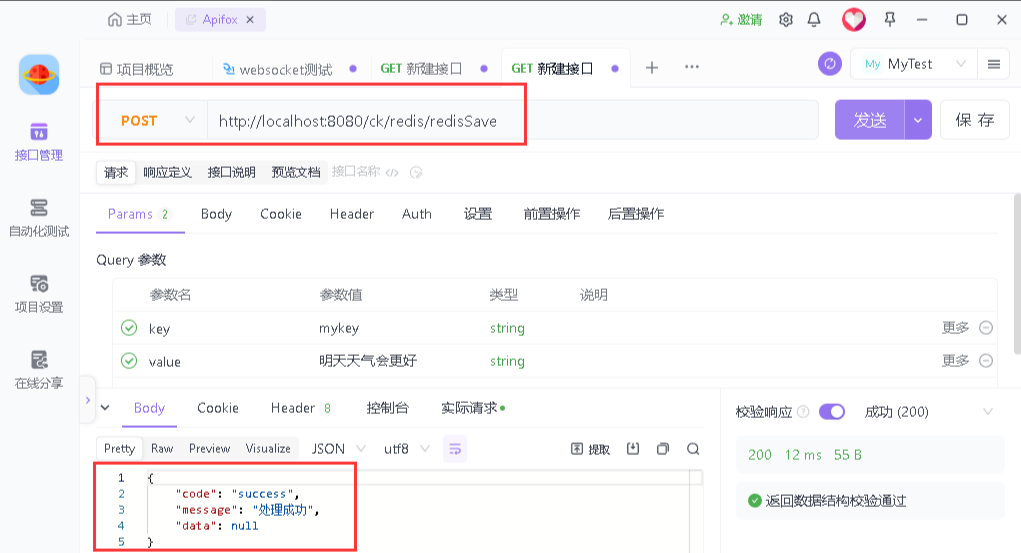1021x553 pixels.
Task: Click the 明天天气会更好 parameter value
Action: 368,361
